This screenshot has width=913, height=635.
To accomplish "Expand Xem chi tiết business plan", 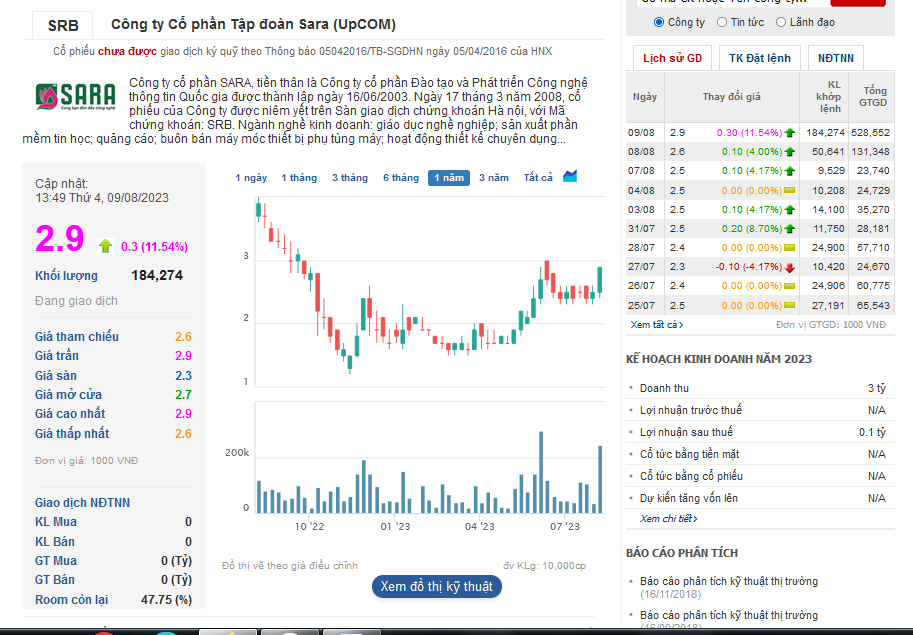I will [x=668, y=519].
